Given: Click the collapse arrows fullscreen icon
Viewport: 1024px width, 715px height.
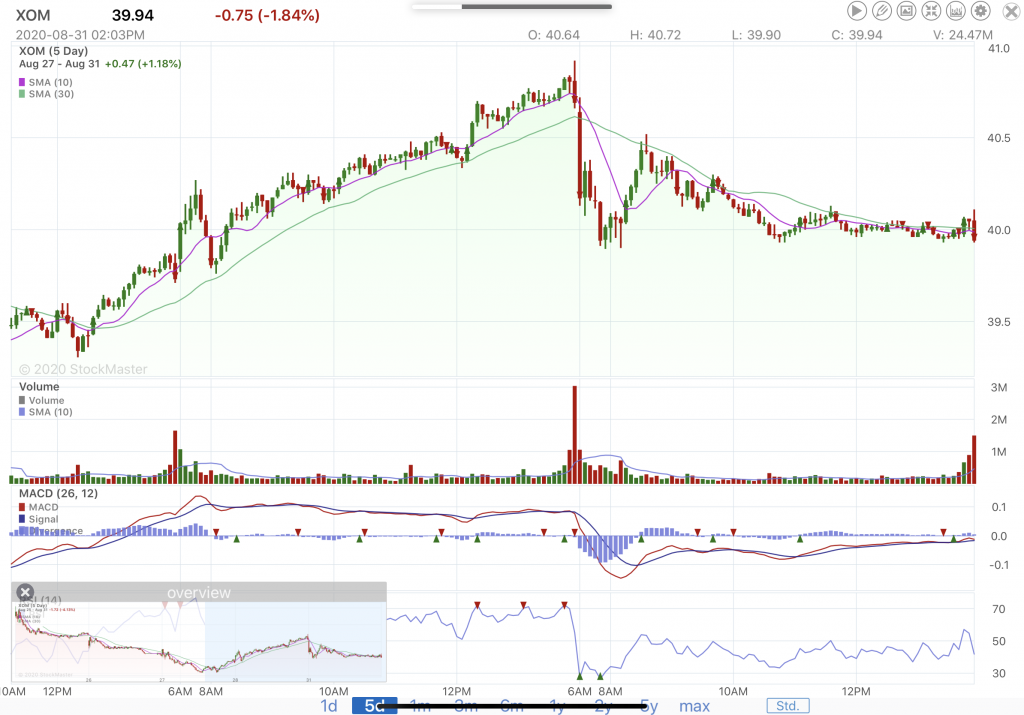Looking at the screenshot, I should coord(931,12).
